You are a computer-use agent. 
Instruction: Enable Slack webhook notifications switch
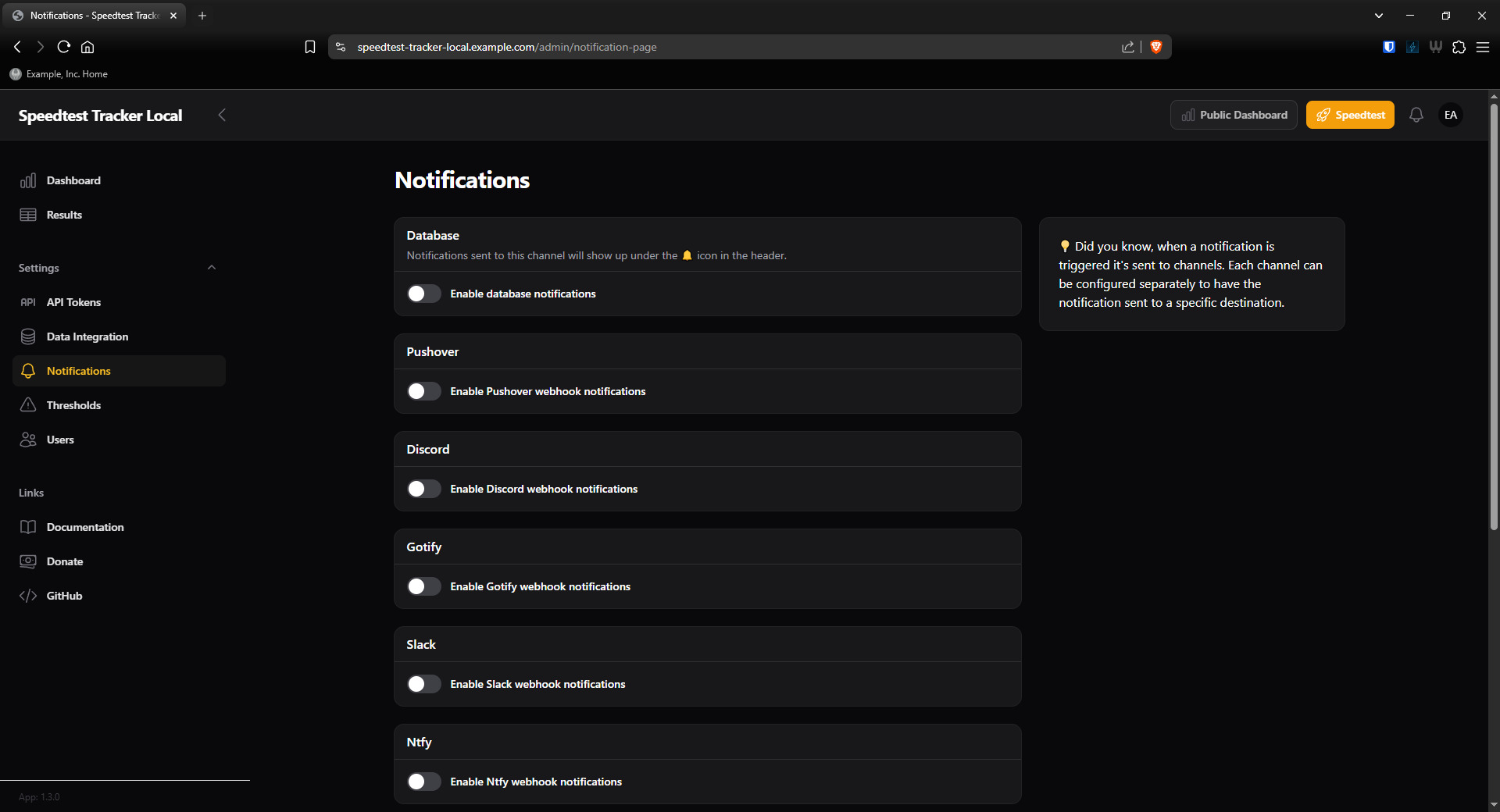pyautogui.click(x=424, y=684)
